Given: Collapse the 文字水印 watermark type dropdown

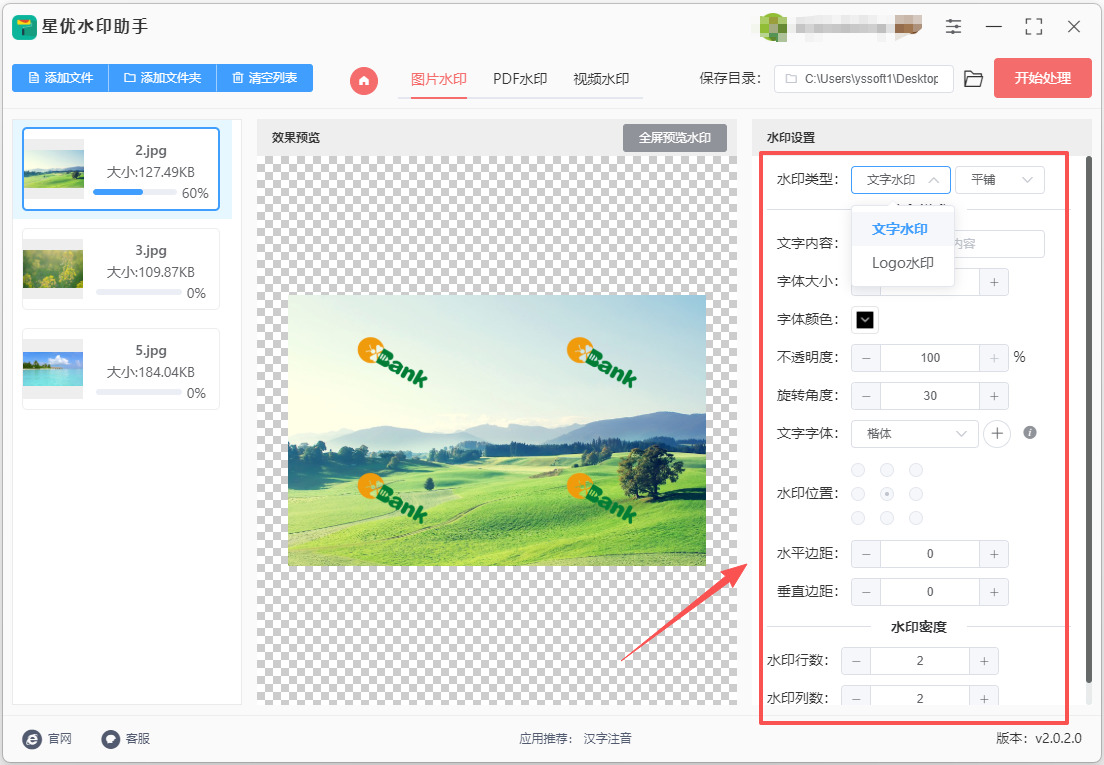Looking at the screenshot, I should tap(901, 180).
